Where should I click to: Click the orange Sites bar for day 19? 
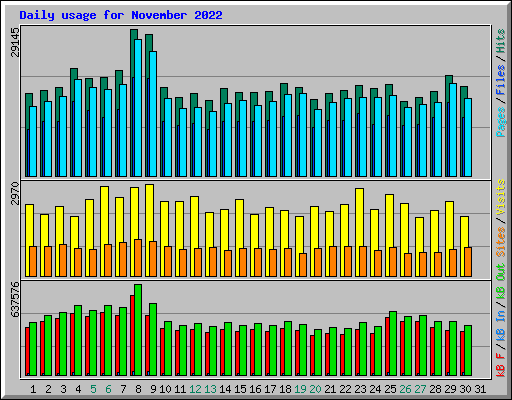pyautogui.click(x=303, y=265)
